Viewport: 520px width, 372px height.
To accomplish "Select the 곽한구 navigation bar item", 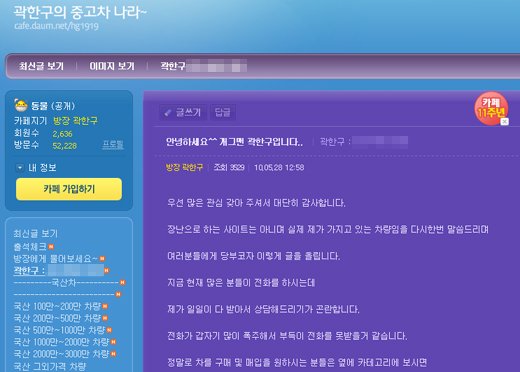I will coord(203,66).
